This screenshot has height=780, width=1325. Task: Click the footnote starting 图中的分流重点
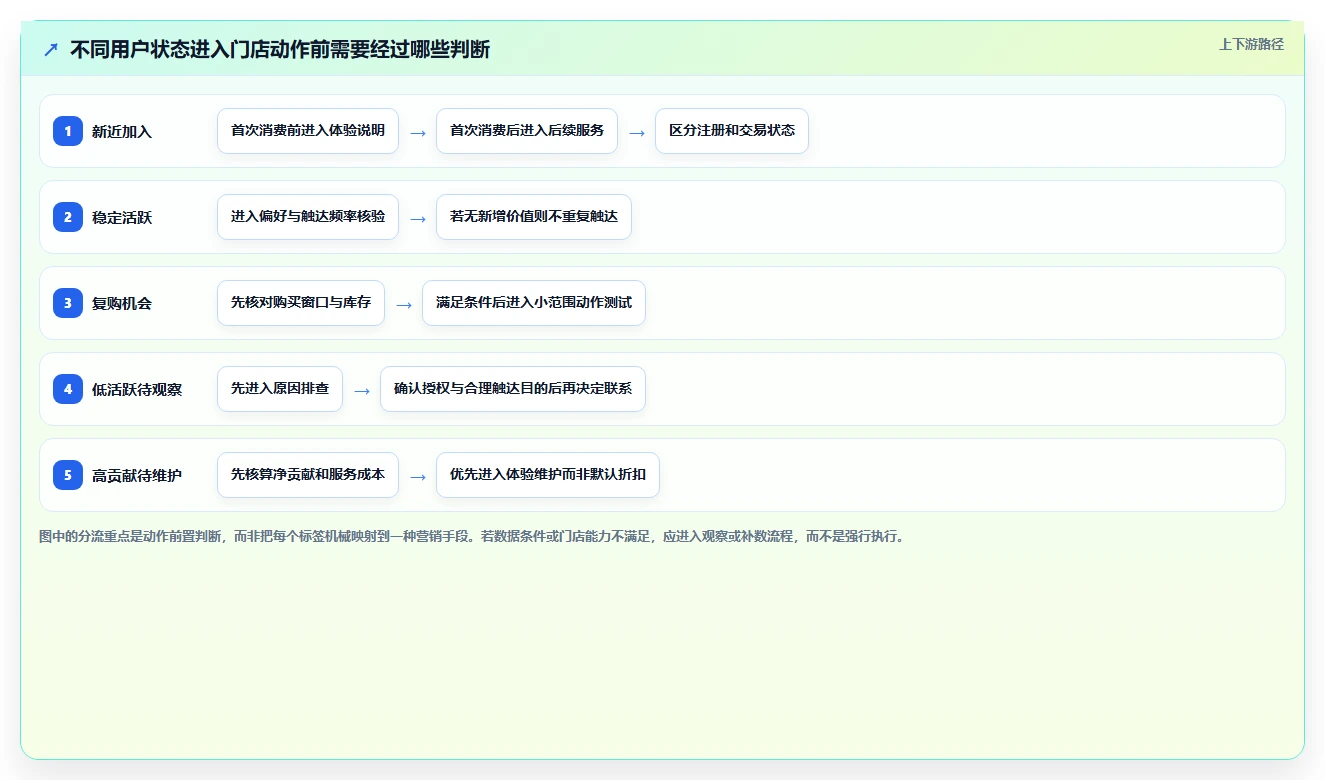[472, 536]
